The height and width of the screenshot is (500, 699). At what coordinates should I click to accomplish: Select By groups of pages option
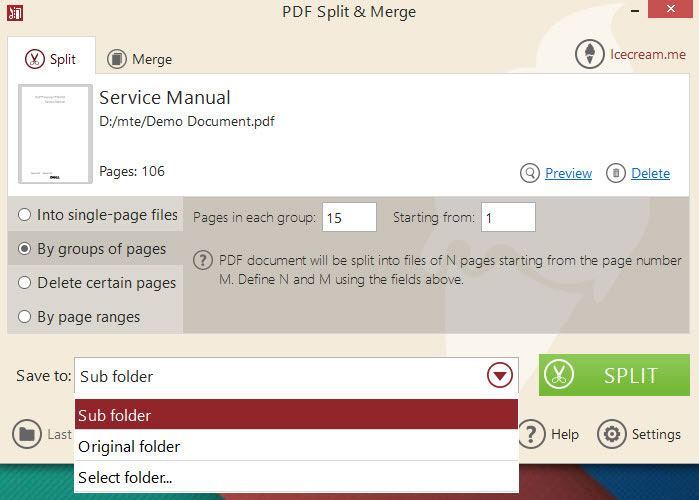tap(92, 249)
